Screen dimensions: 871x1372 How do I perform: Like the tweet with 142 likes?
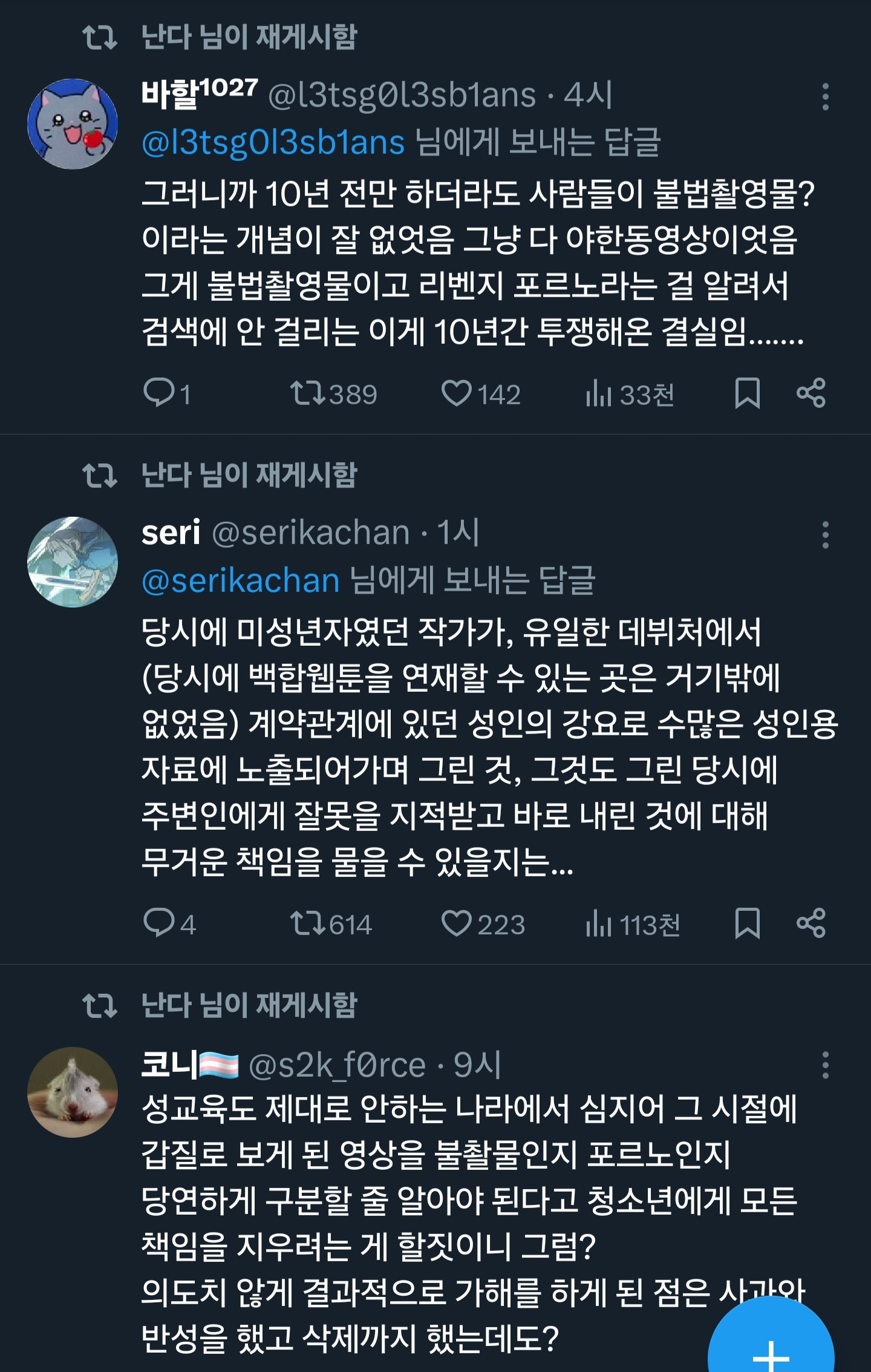point(456,393)
